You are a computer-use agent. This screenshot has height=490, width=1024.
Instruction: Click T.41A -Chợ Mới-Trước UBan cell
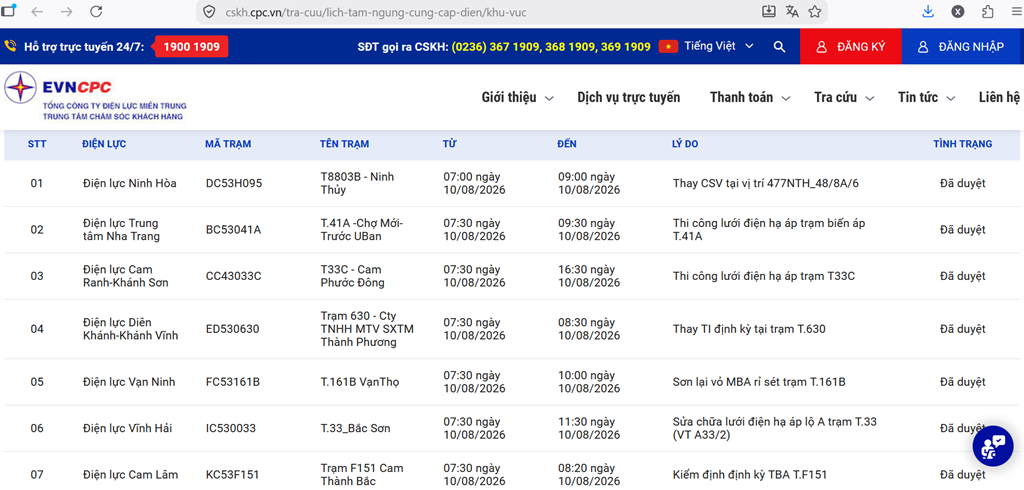click(x=362, y=230)
